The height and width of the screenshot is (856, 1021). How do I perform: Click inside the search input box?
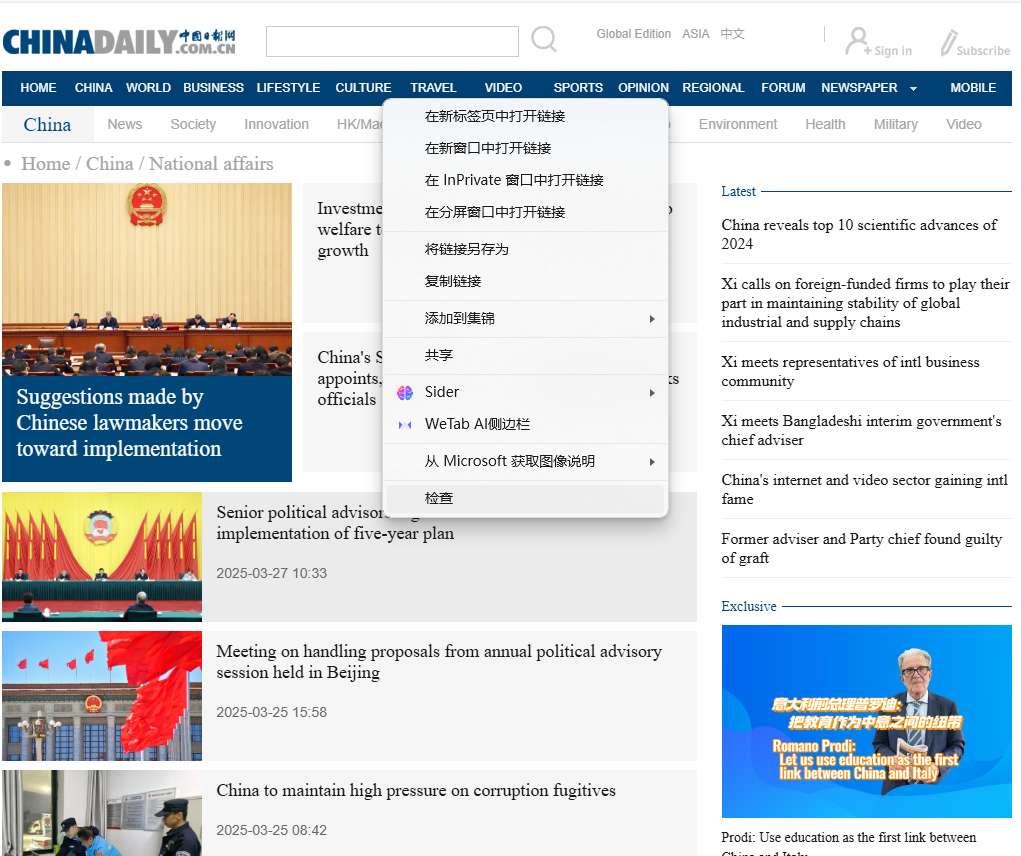point(392,42)
